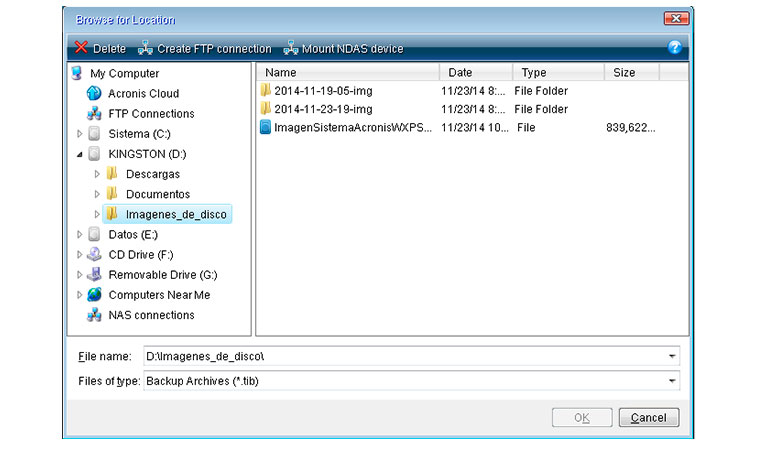Click the Mount NDAS device icon
Image resolution: width=760 pixels, height=449 pixels.
click(290, 48)
